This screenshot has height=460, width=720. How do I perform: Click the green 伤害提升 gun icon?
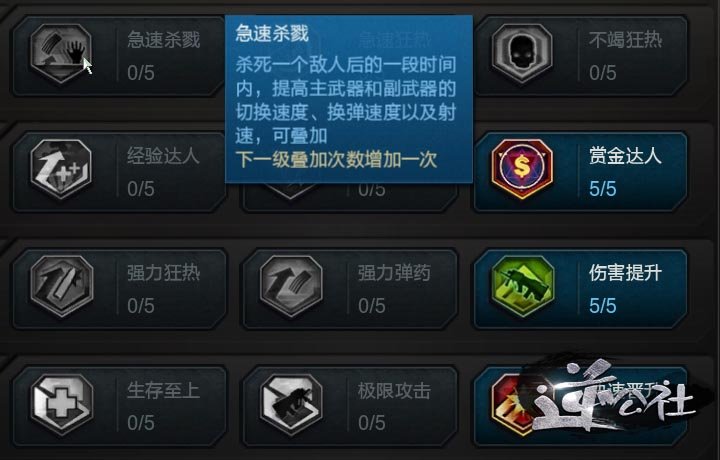tap(522, 286)
